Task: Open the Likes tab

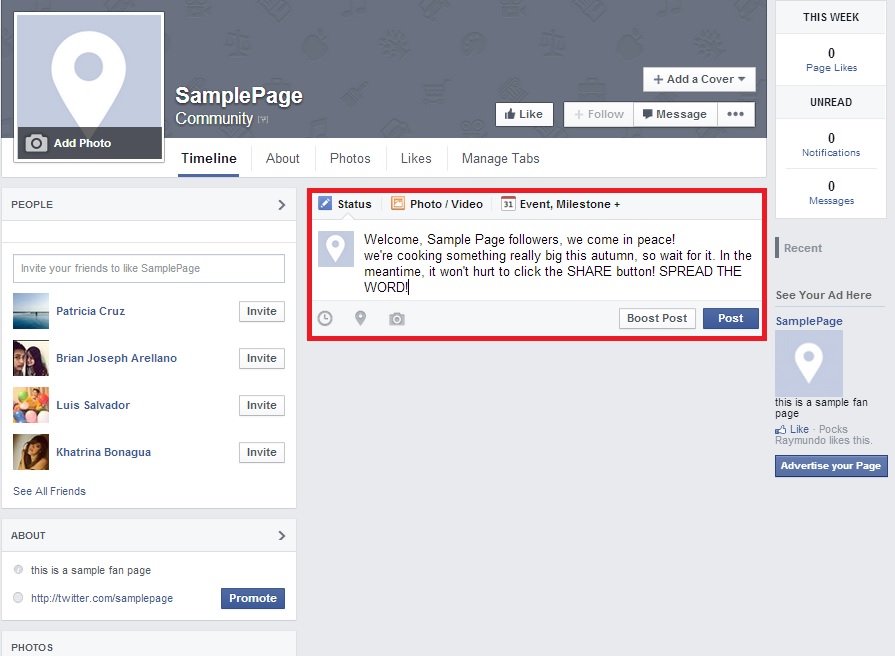Action: pyautogui.click(x=416, y=159)
